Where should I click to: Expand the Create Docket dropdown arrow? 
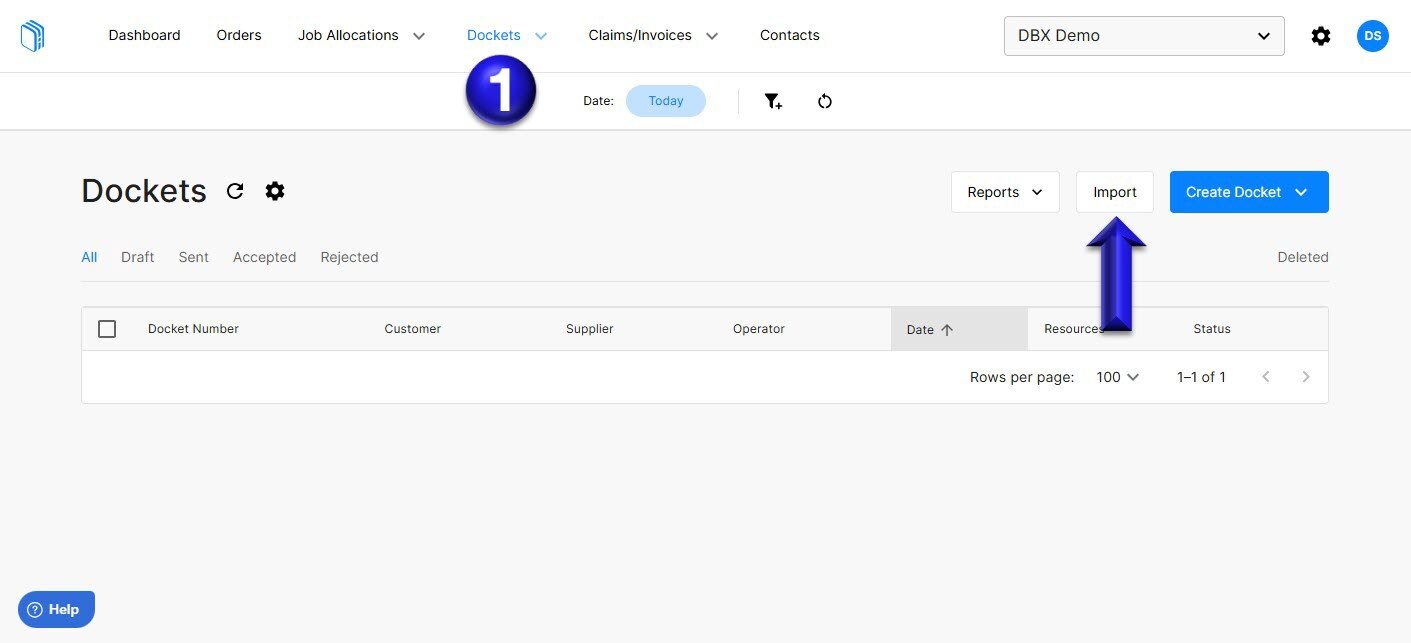[x=1301, y=191]
